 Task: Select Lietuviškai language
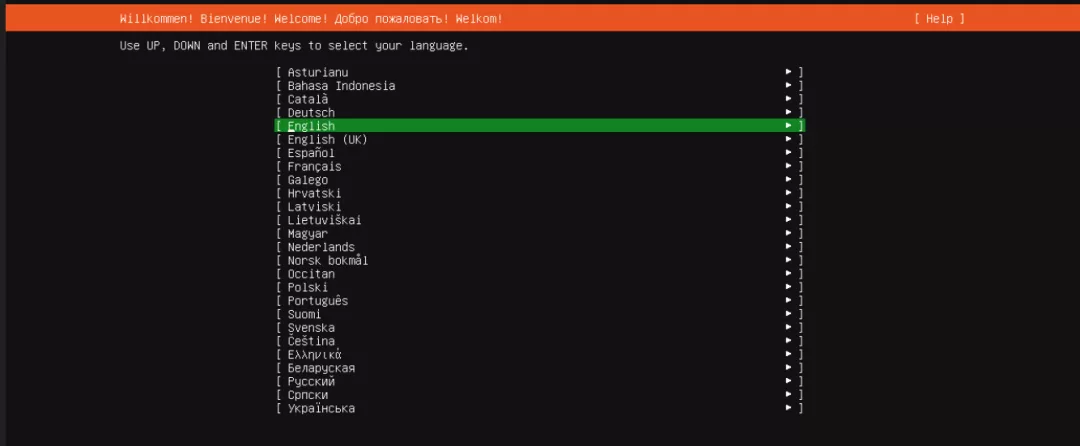click(x=540, y=220)
